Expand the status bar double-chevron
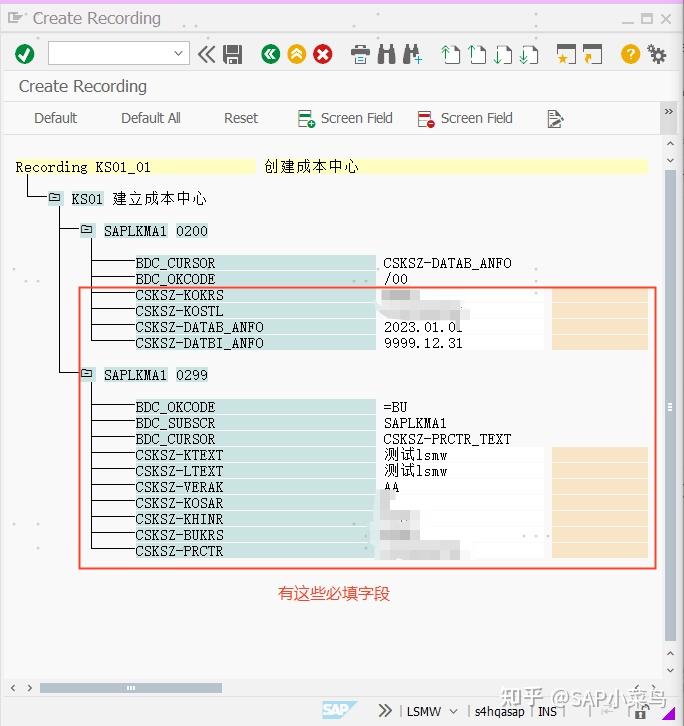This screenshot has width=684, height=726. (385, 711)
